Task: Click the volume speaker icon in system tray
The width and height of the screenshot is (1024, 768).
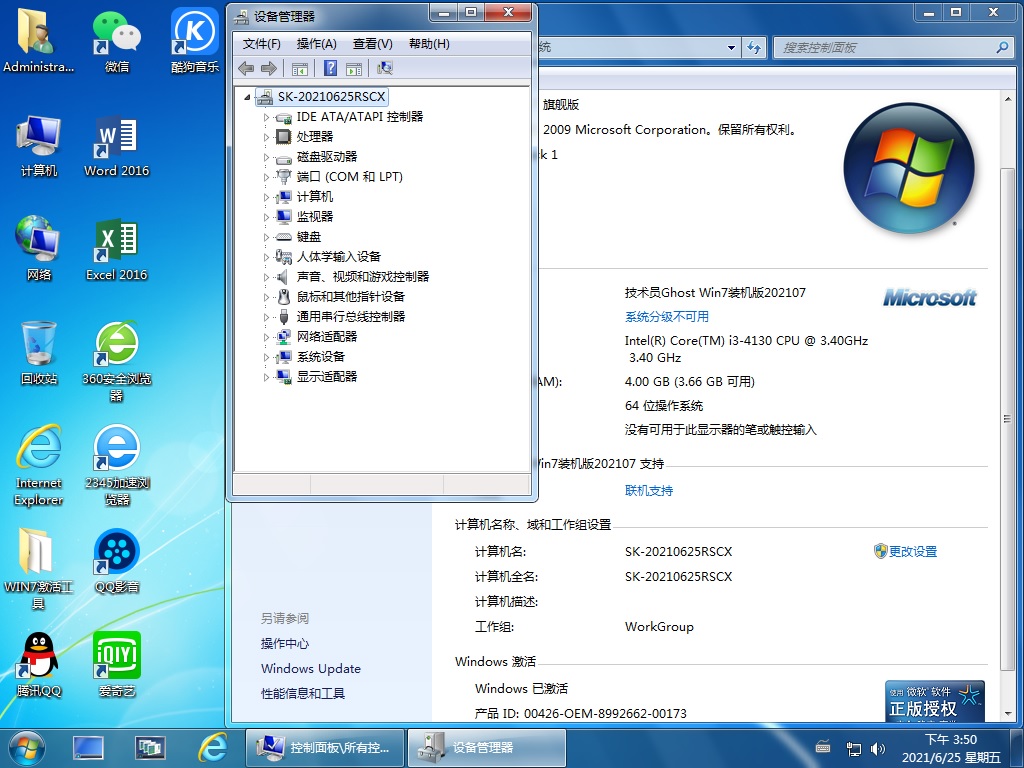Action: pyautogui.click(x=877, y=748)
